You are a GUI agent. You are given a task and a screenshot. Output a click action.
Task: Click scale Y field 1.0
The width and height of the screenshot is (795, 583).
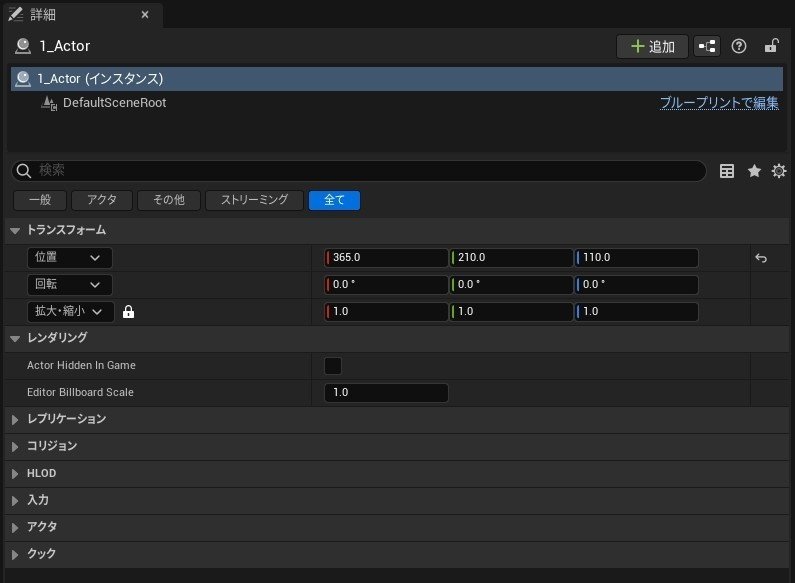[x=511, y=311]
